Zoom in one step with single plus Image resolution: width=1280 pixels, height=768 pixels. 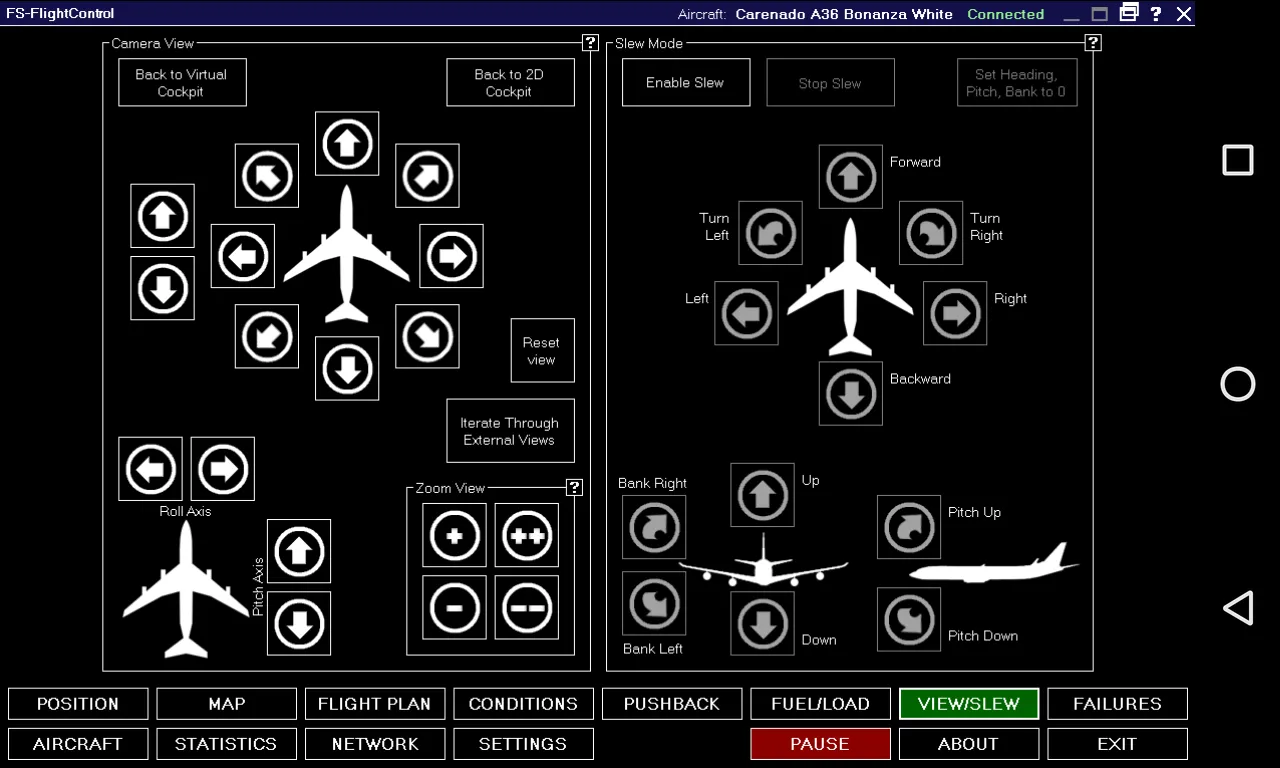pyautogui.click(x=454, y=536)
